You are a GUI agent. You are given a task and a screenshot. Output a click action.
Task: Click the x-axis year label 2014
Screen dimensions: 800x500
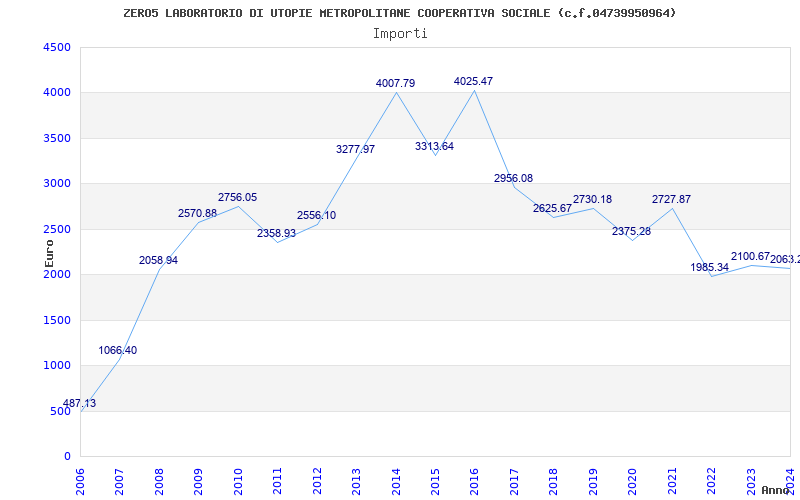396,481
